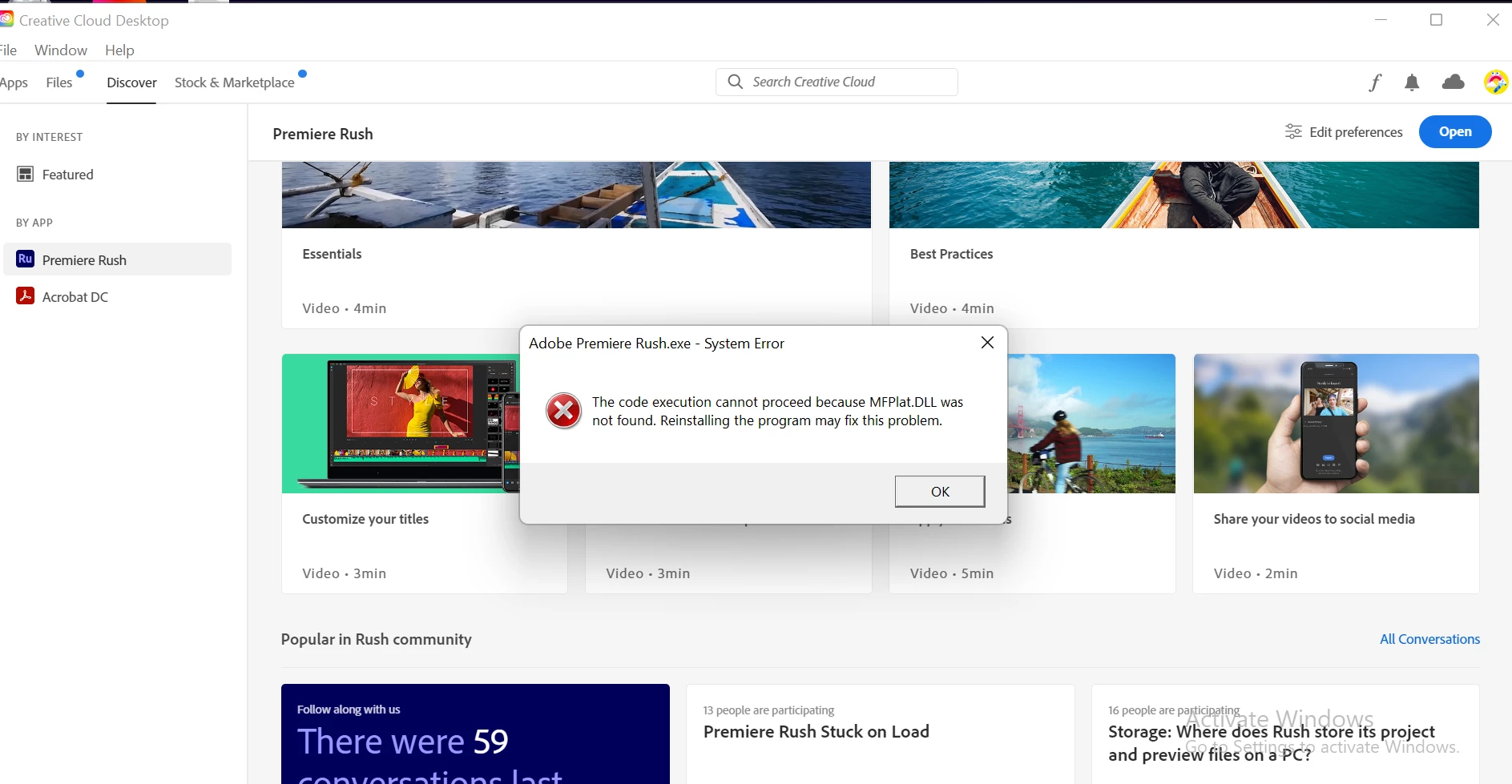The width and height of the screenshot is (1512, 784).
Task: Click the Premiere Rush page heading
Action: (322, 134)
